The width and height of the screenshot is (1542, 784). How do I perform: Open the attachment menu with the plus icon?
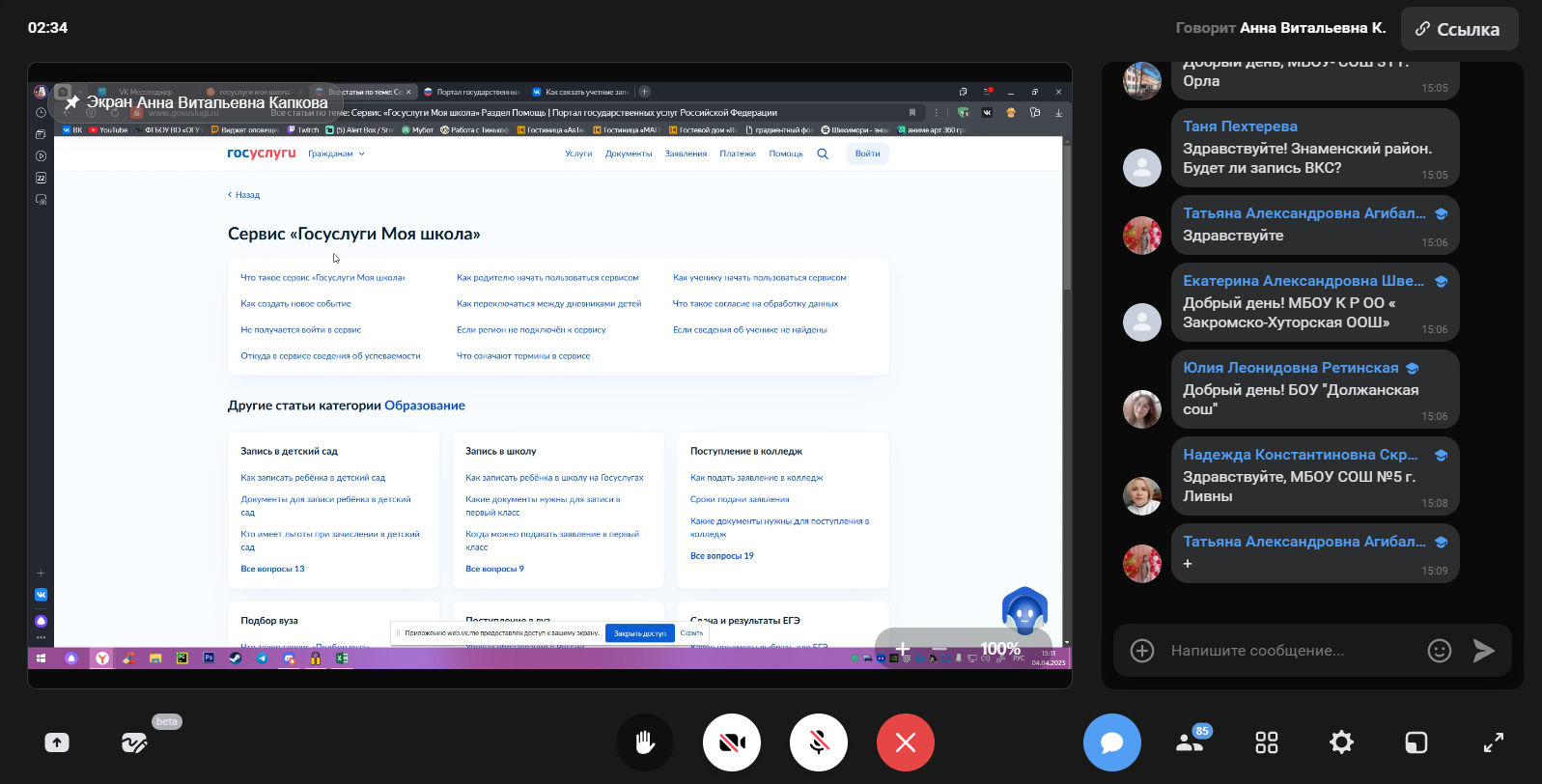click(x=1142, y=651)
